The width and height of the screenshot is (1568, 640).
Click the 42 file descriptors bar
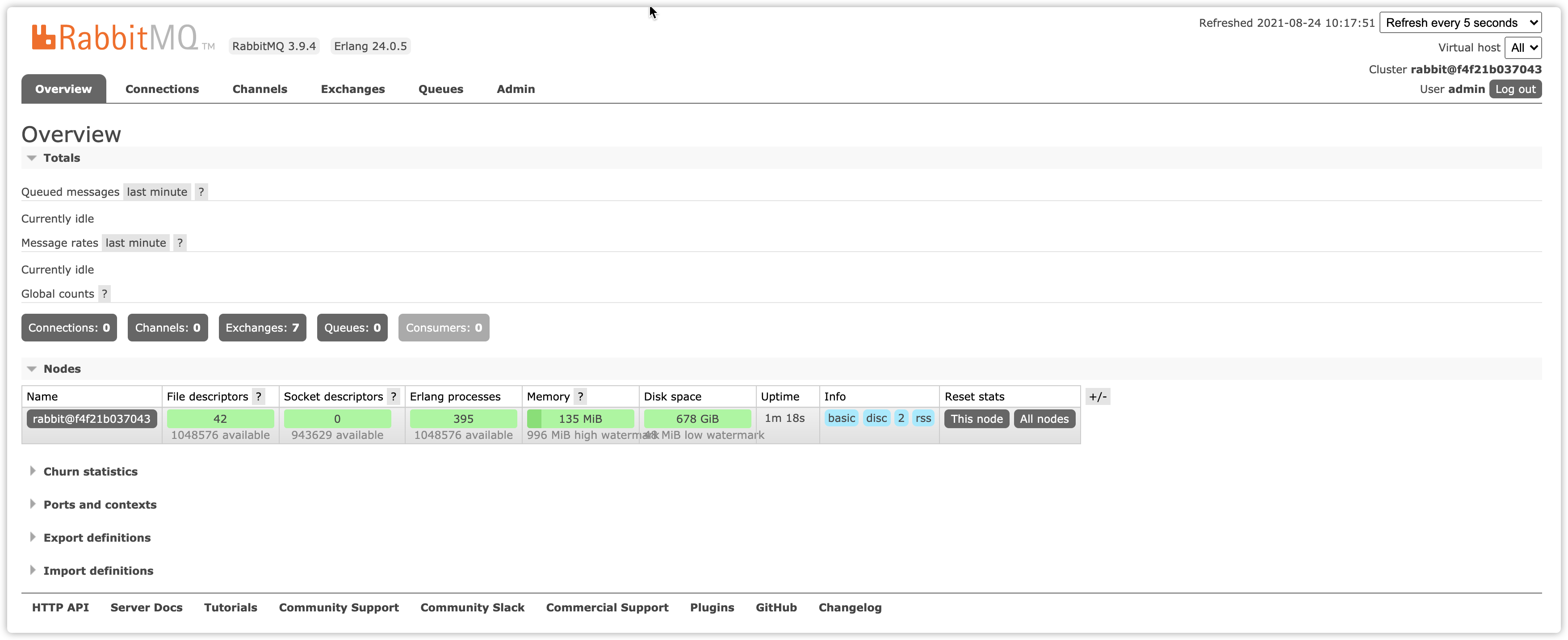click(220, 419)
